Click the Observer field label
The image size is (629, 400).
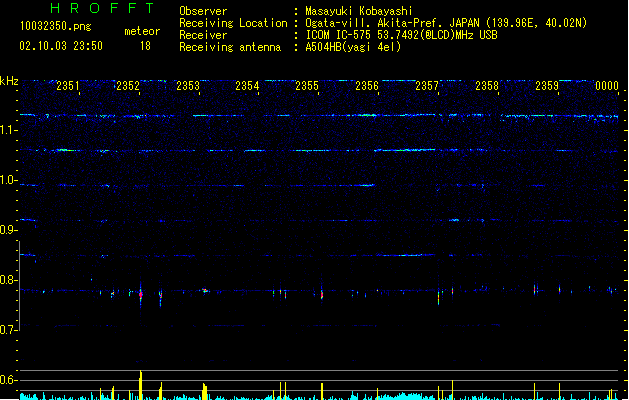(x=203, y=11)
